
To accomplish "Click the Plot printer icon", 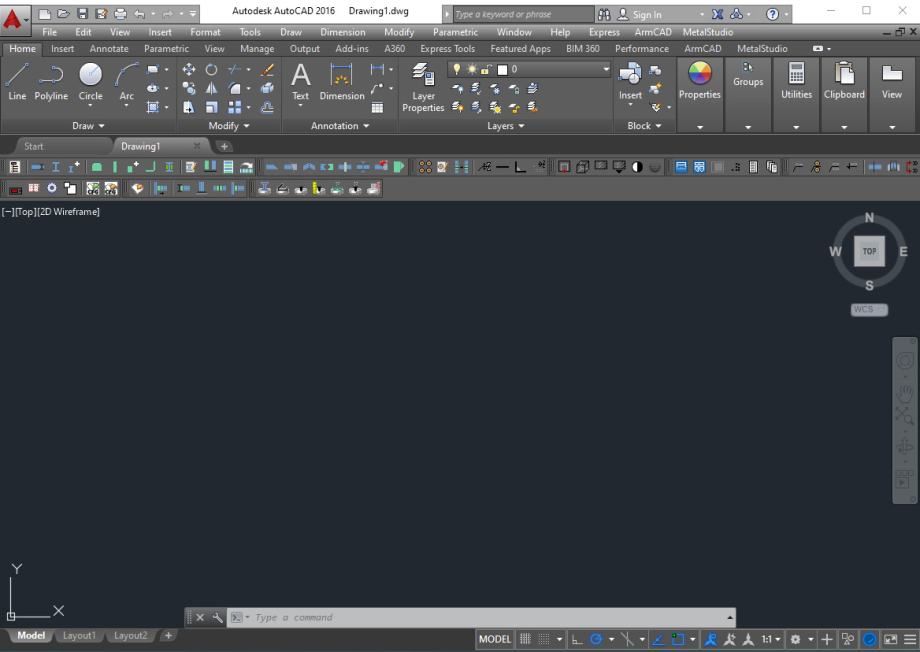I will coord(120,13).
